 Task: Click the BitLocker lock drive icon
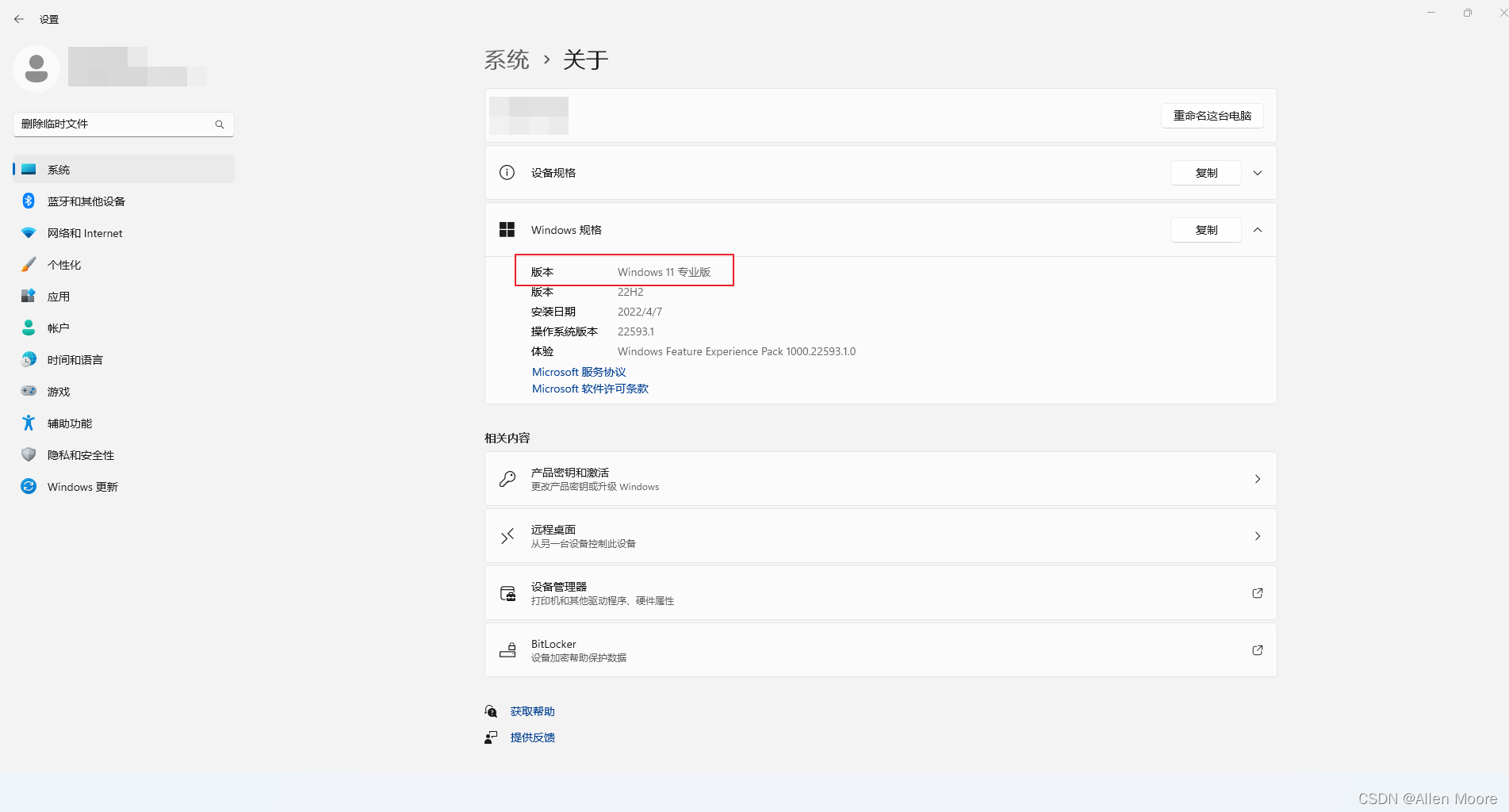point(507,650)
